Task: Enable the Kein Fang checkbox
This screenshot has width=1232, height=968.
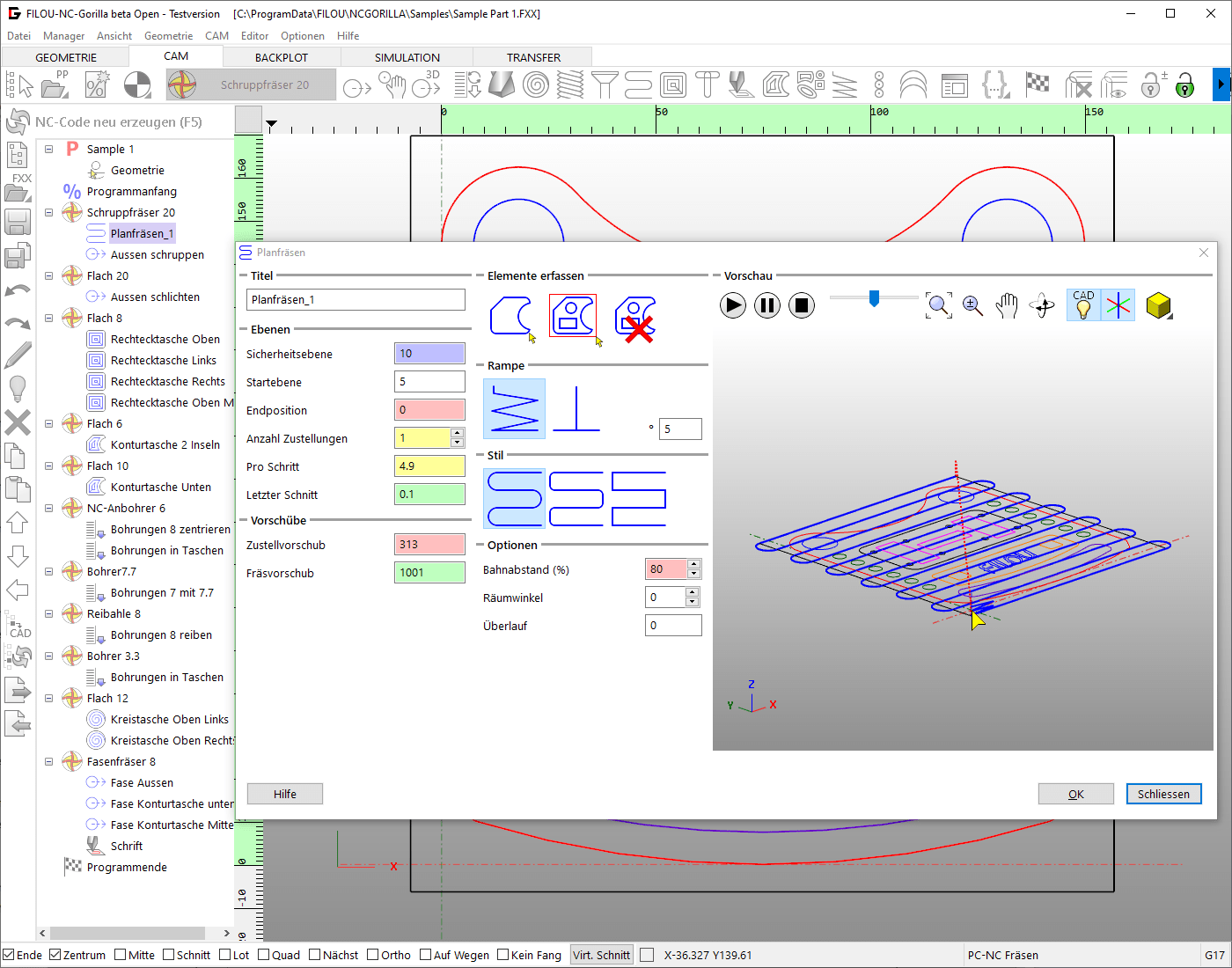Action: 503,955
